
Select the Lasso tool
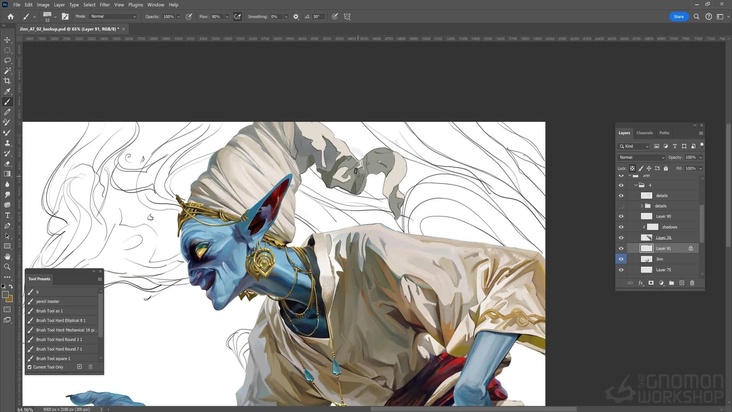click(x=7, y=60)
